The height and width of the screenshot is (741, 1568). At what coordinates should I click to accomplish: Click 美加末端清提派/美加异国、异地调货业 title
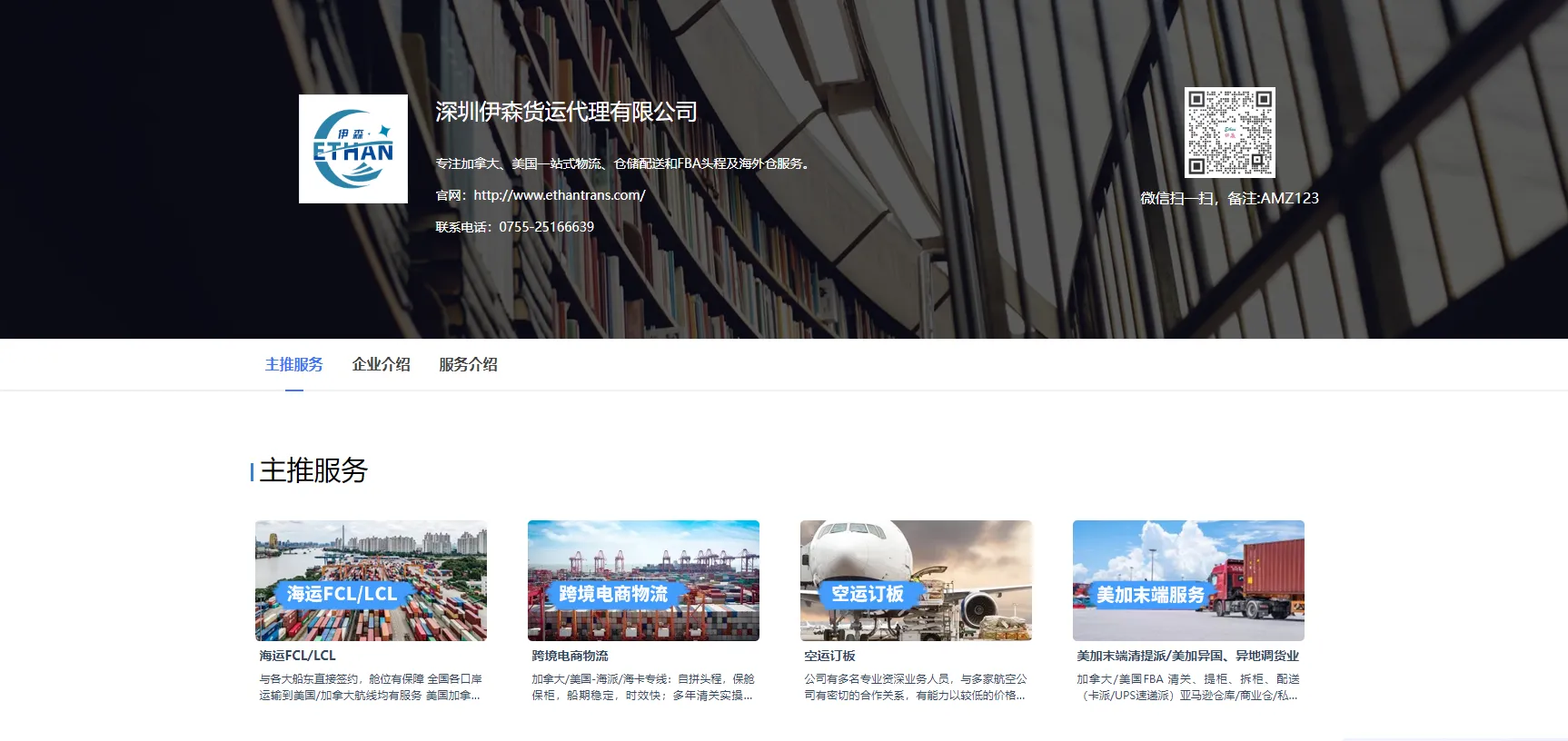point(1187,656)
